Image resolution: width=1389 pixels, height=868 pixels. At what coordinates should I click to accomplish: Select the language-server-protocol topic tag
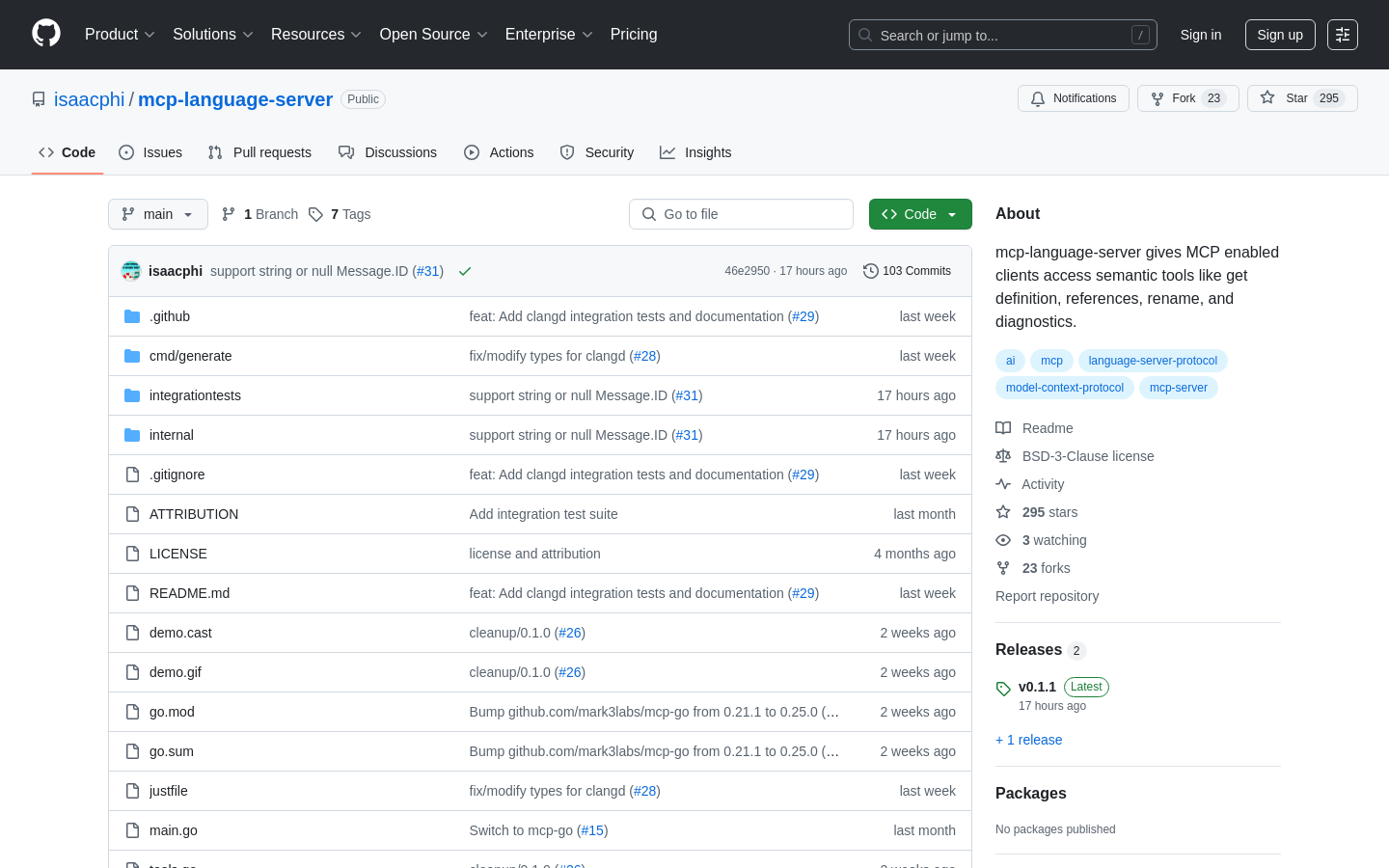click(1153, 361)
